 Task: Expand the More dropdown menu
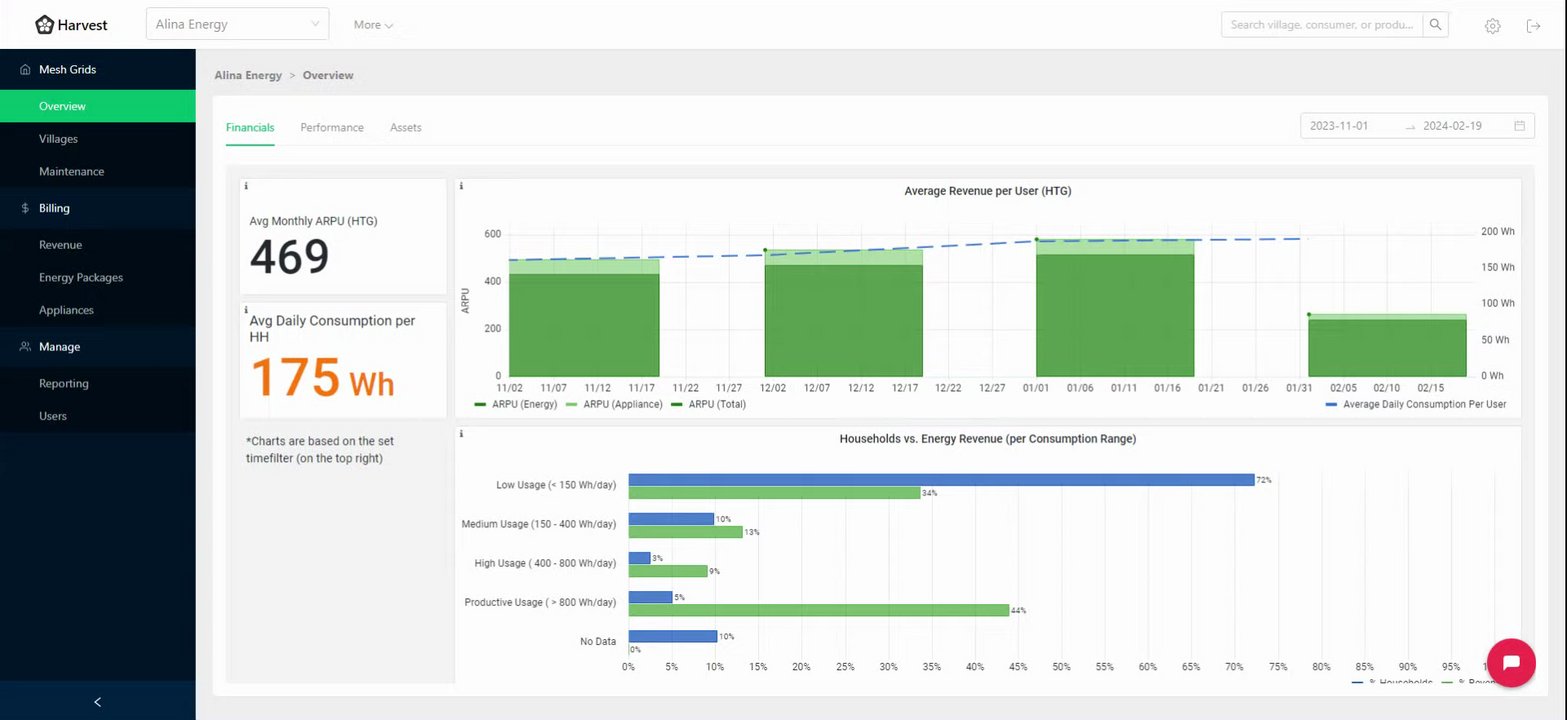(x=373, y=25)
